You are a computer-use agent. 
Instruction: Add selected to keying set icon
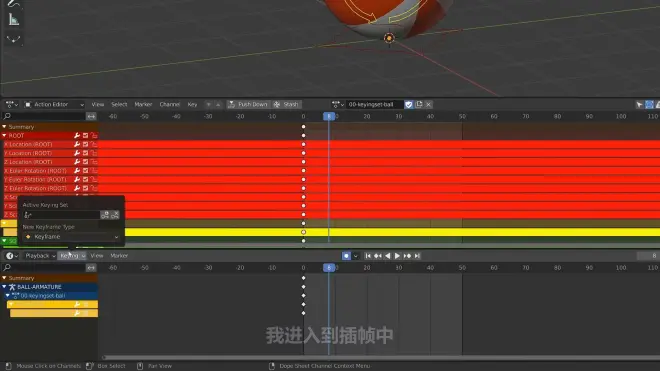pyautogui.click(x=105, y=215)
